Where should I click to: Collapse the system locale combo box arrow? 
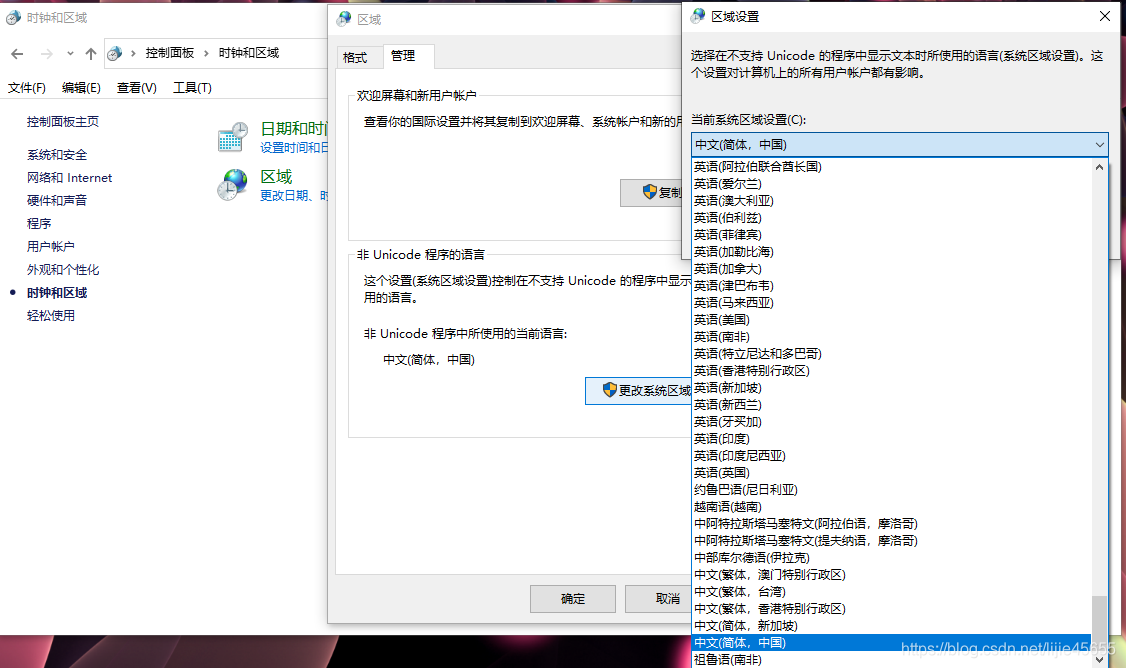coord(1099,144)
